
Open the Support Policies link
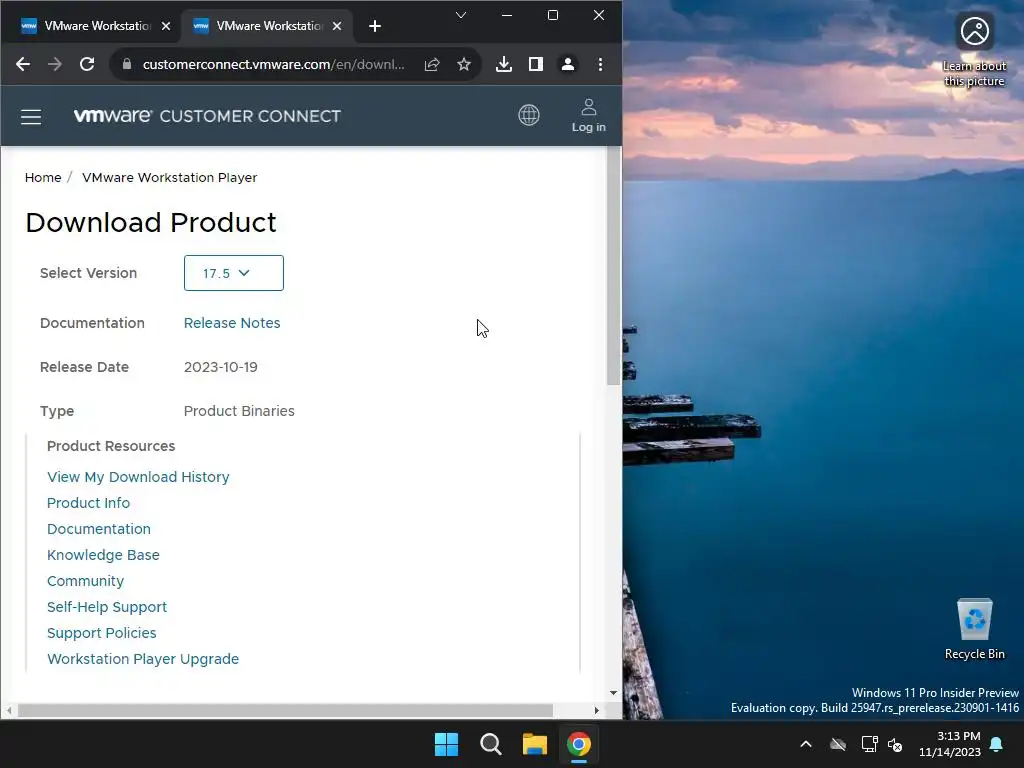tap(101, 633)
